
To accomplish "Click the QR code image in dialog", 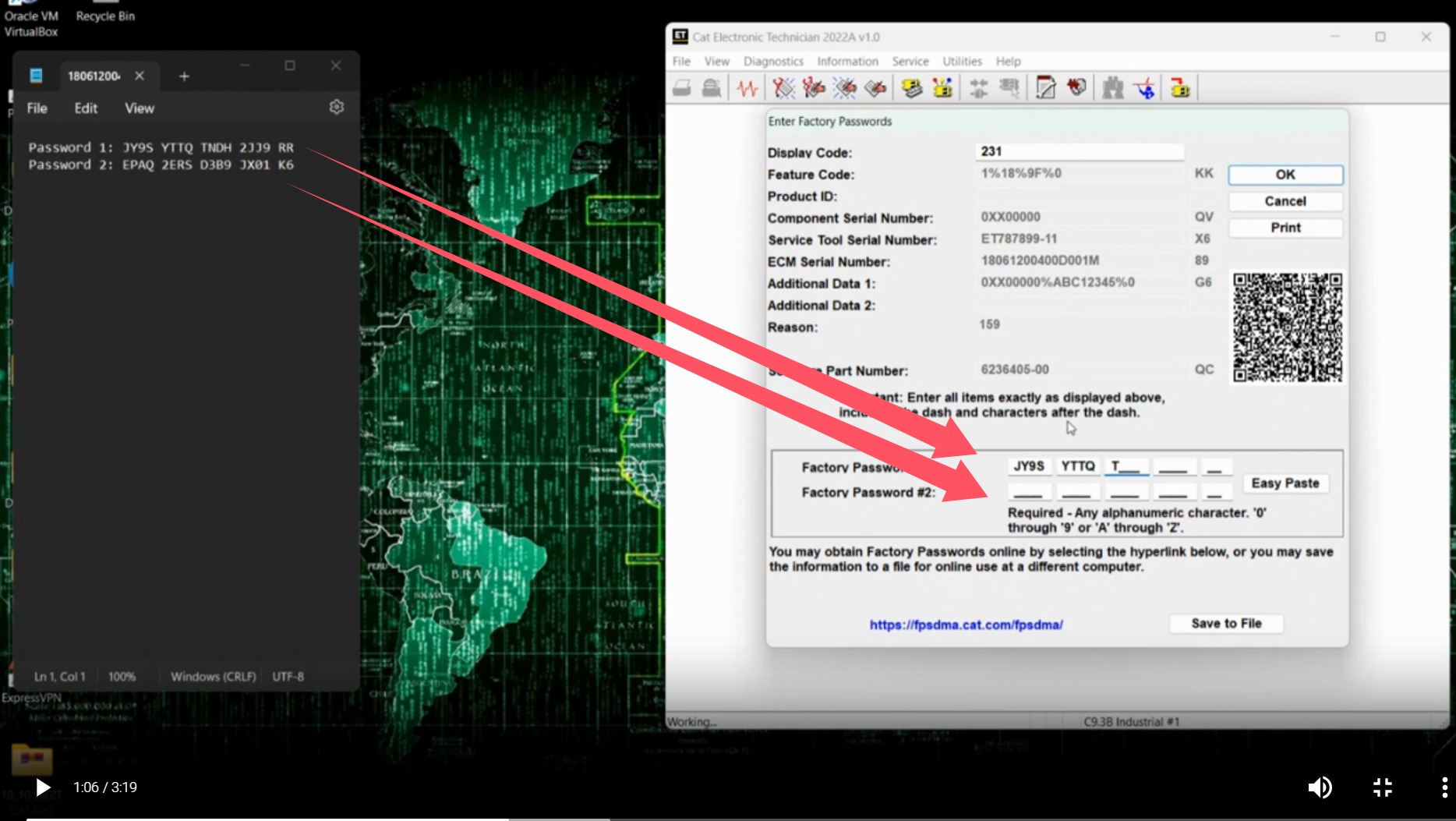I will 1288,327.
